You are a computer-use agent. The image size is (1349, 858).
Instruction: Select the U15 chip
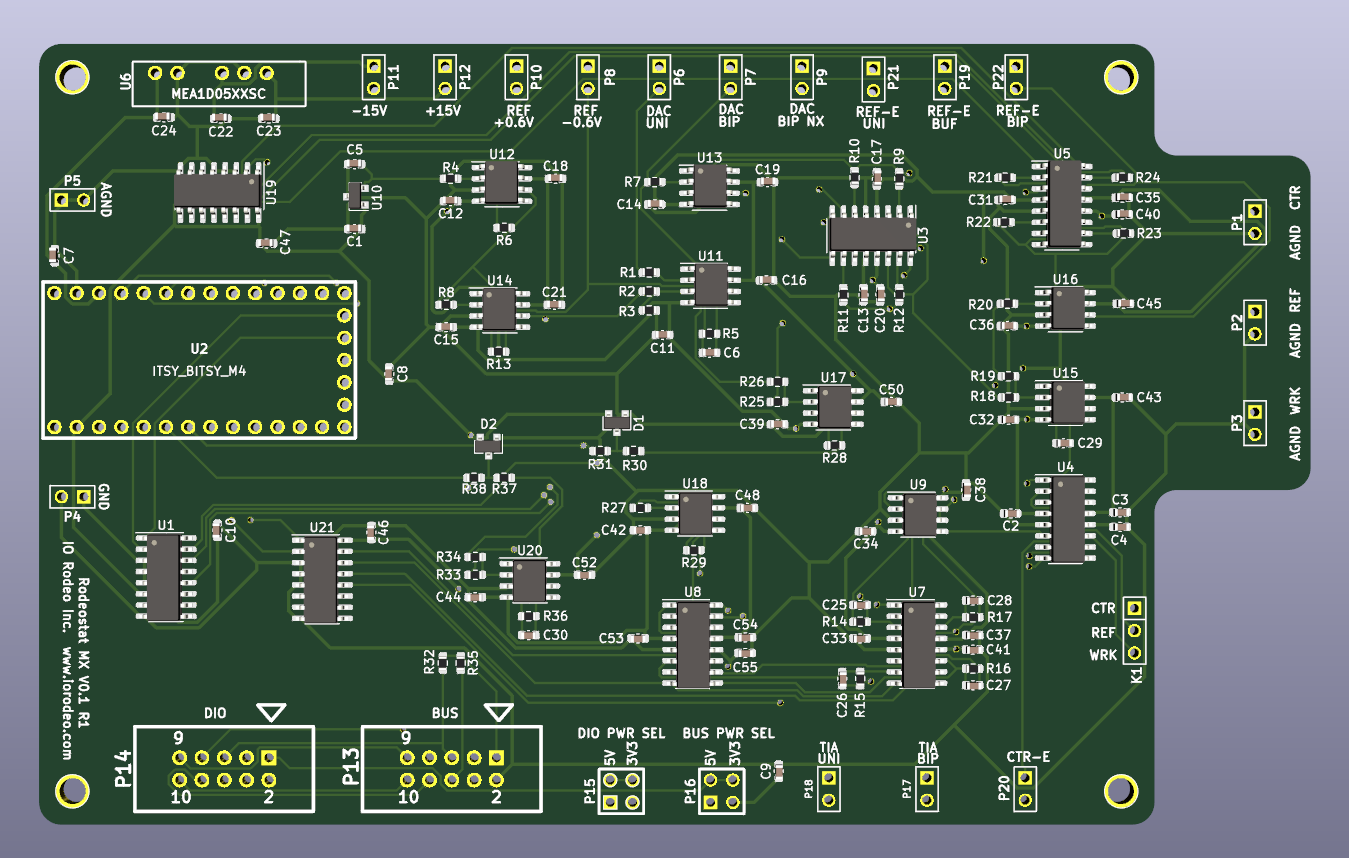coord(1066,402)
